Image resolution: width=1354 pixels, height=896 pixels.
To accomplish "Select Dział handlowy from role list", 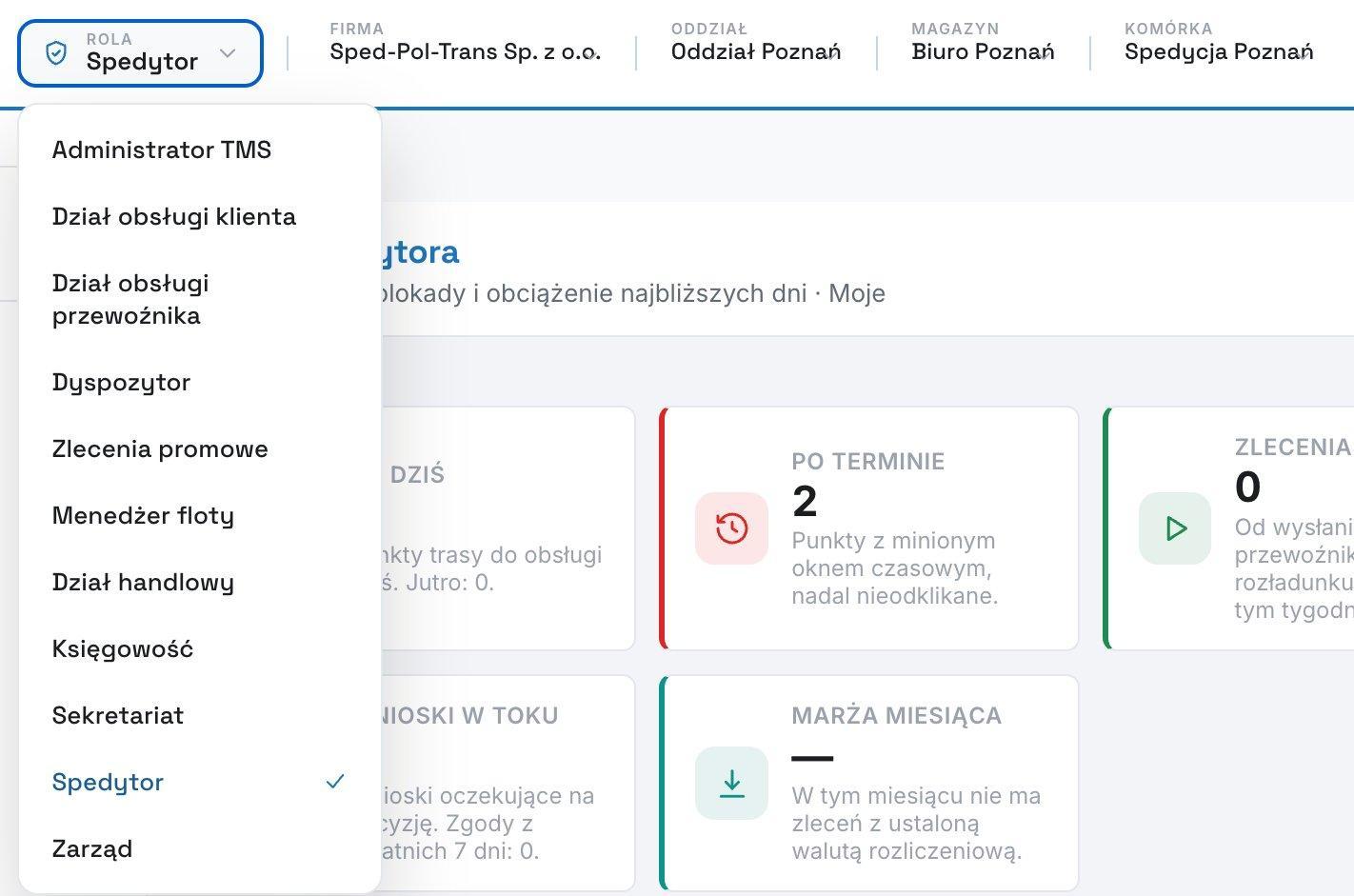I will pyautogui.click(x=199, y=582).
